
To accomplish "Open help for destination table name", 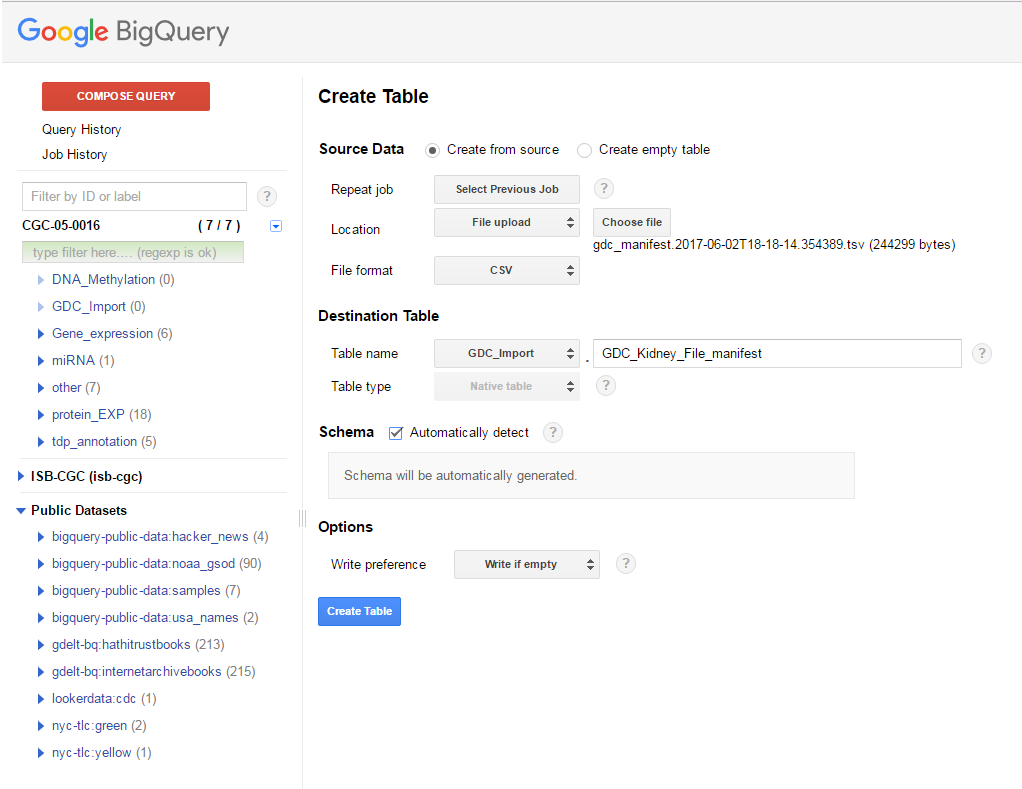I will [982, 353].
